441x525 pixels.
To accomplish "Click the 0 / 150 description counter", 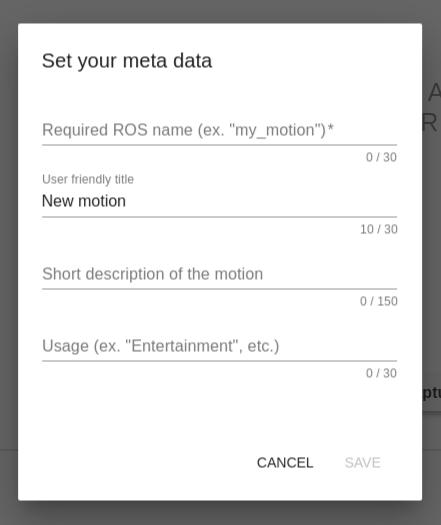I will pyautogui.click(x=379, y=301).
